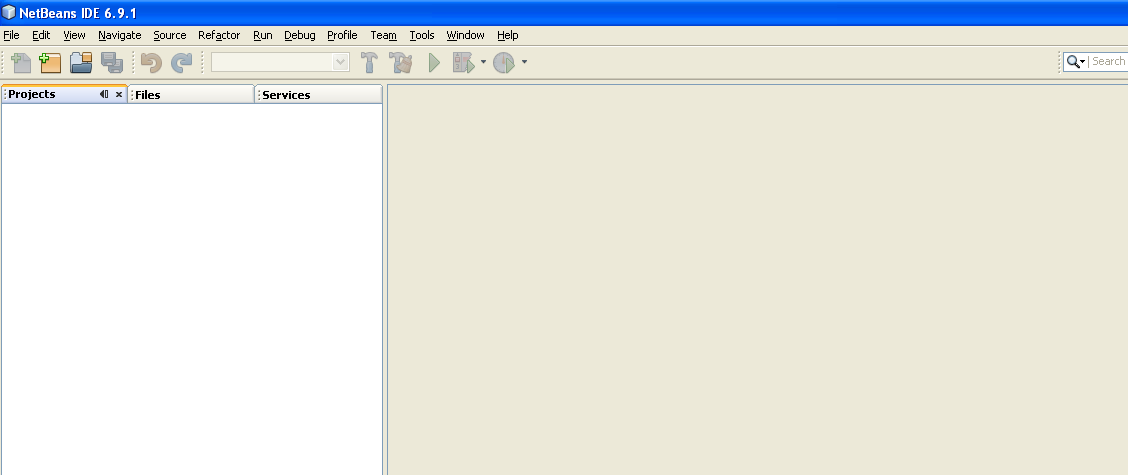Screen dimensions: 1128x475
Task: Click the Profile Main Project clock icon
Action: [504, 63]
